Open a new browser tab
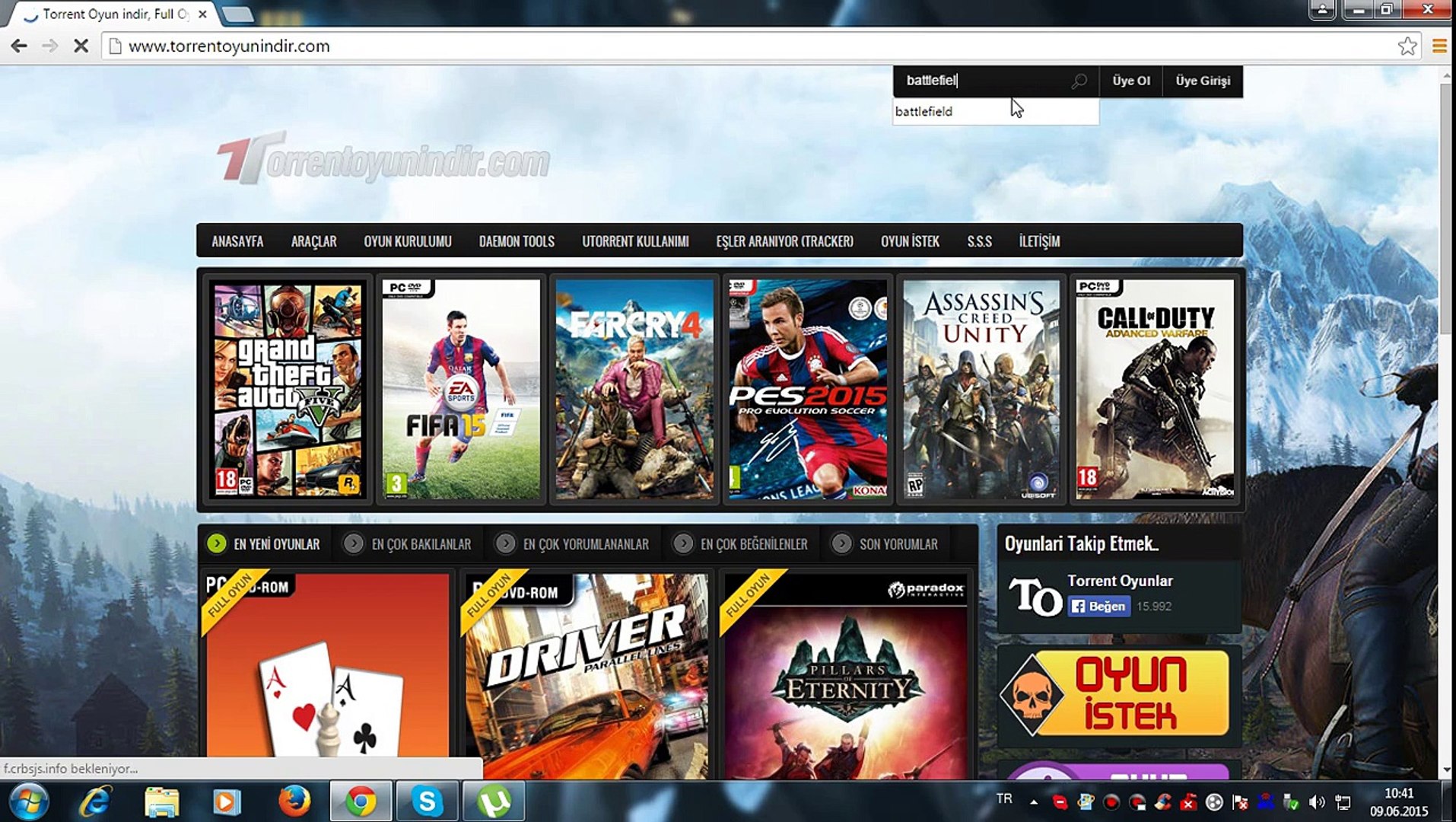Screen dimensions: 1456x822 click(238, 14)
